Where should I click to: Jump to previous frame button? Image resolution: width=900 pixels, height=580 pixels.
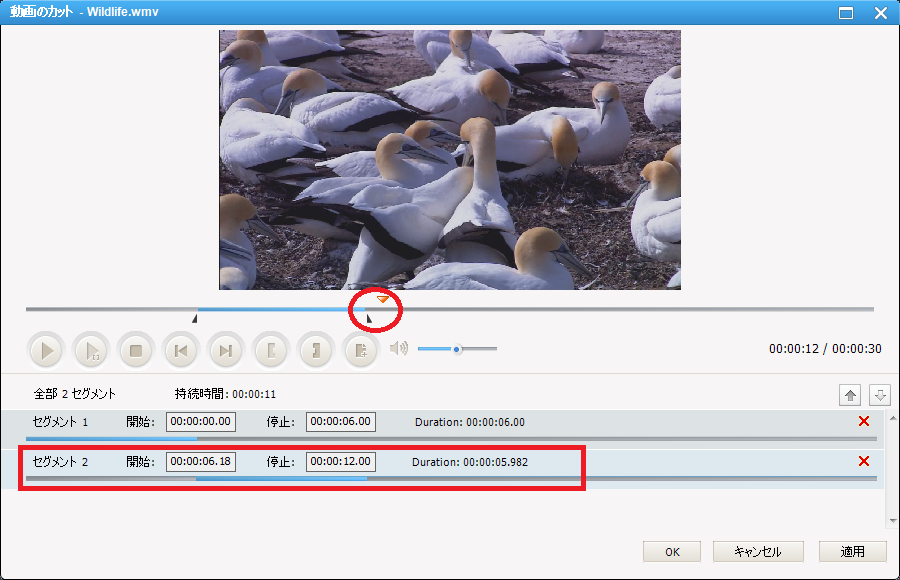tap(181, 350)
